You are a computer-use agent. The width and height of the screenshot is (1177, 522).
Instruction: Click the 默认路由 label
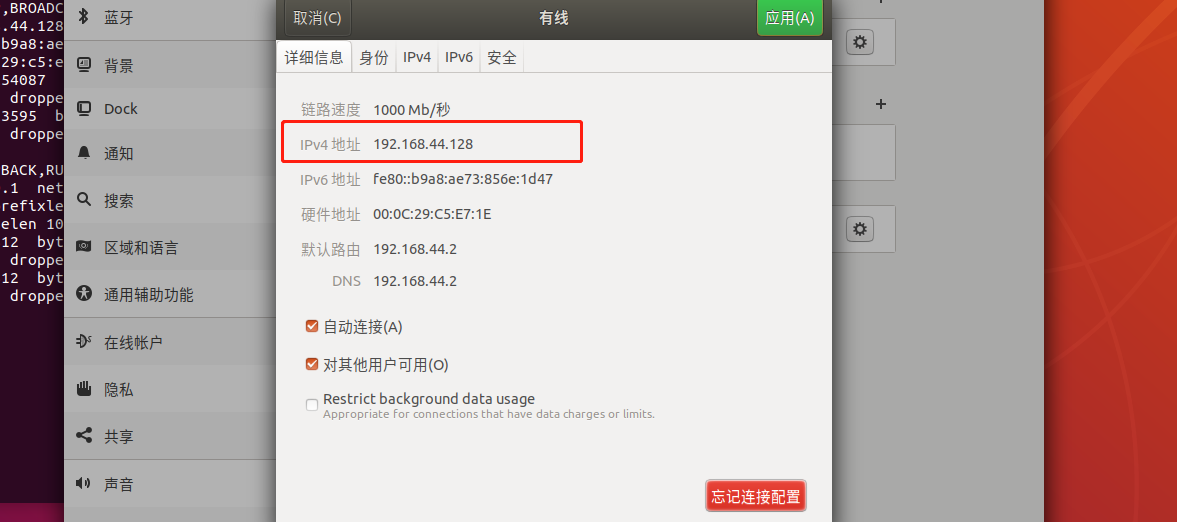(331, 249)
